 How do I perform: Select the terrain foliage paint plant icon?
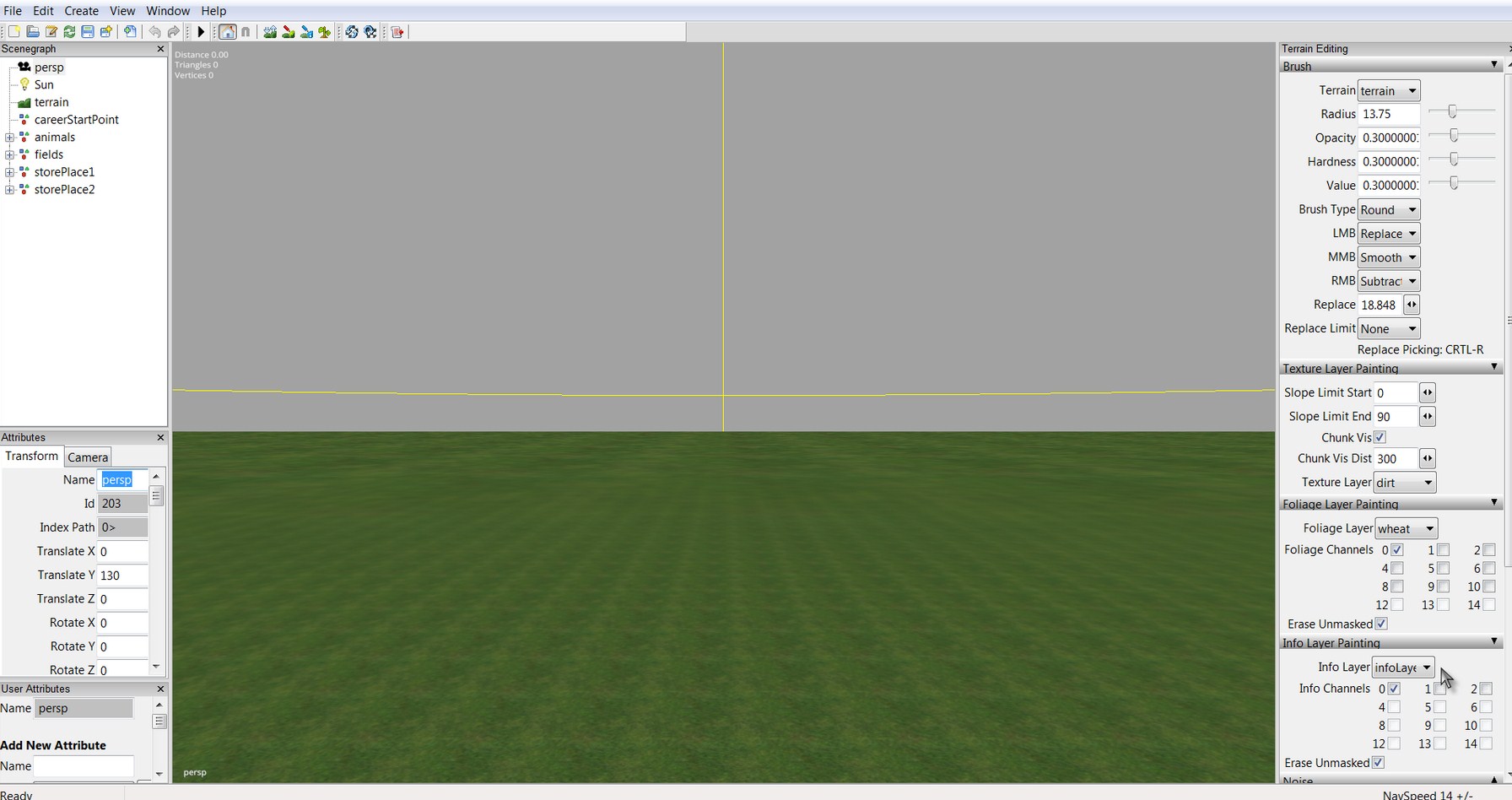coord(325,32)
